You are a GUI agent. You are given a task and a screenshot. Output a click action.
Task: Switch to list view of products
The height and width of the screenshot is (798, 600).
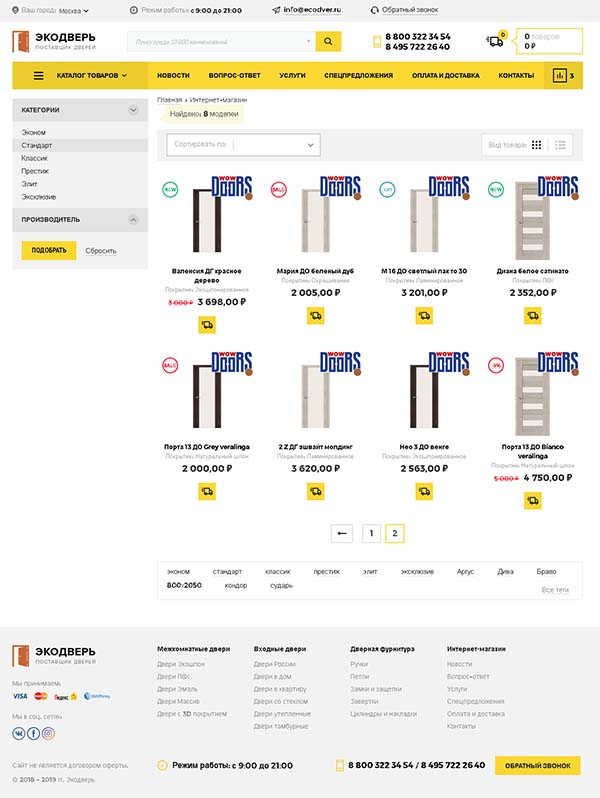click(560, 145)
